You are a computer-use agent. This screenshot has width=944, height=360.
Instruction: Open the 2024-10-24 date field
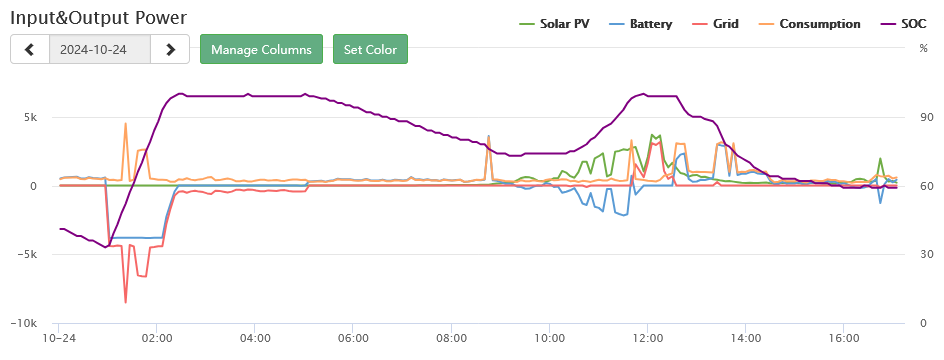pyautogui.click(x=100, y=49)
